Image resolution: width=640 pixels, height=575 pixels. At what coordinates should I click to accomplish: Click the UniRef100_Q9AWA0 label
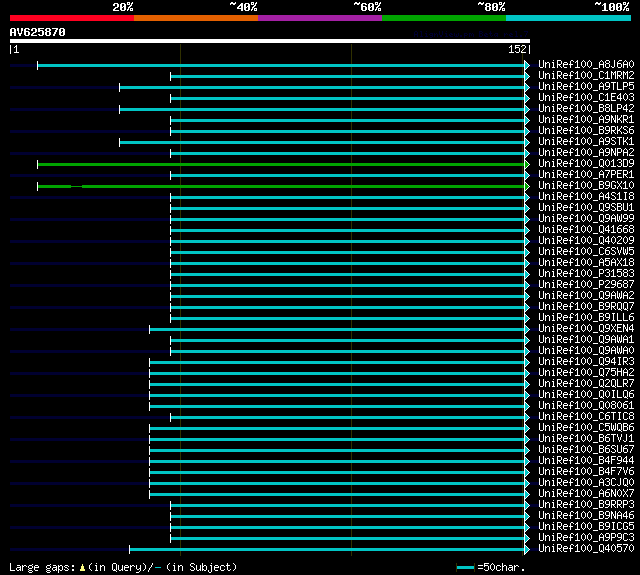click(586, 351)
